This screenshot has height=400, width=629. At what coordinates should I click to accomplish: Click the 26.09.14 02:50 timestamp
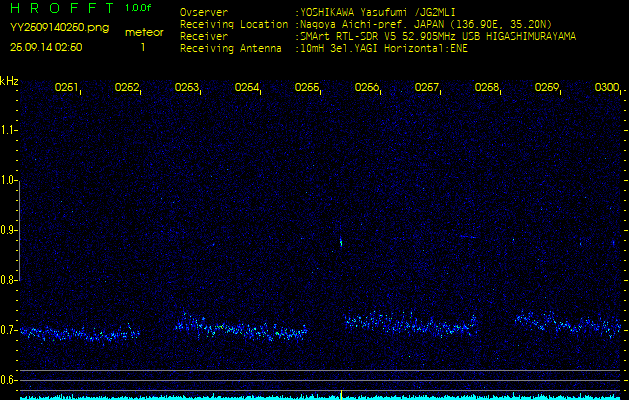[46, 47]
